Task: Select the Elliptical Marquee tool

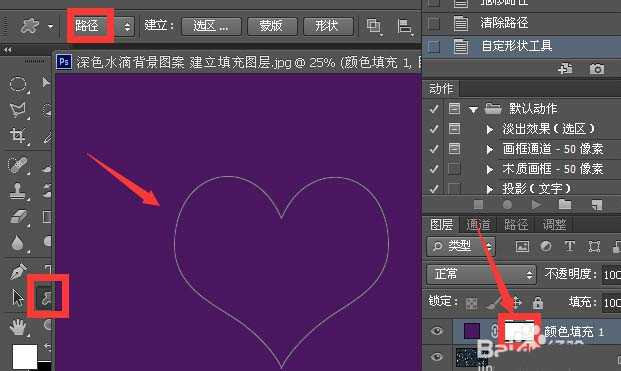Action: tap(18, 84)
